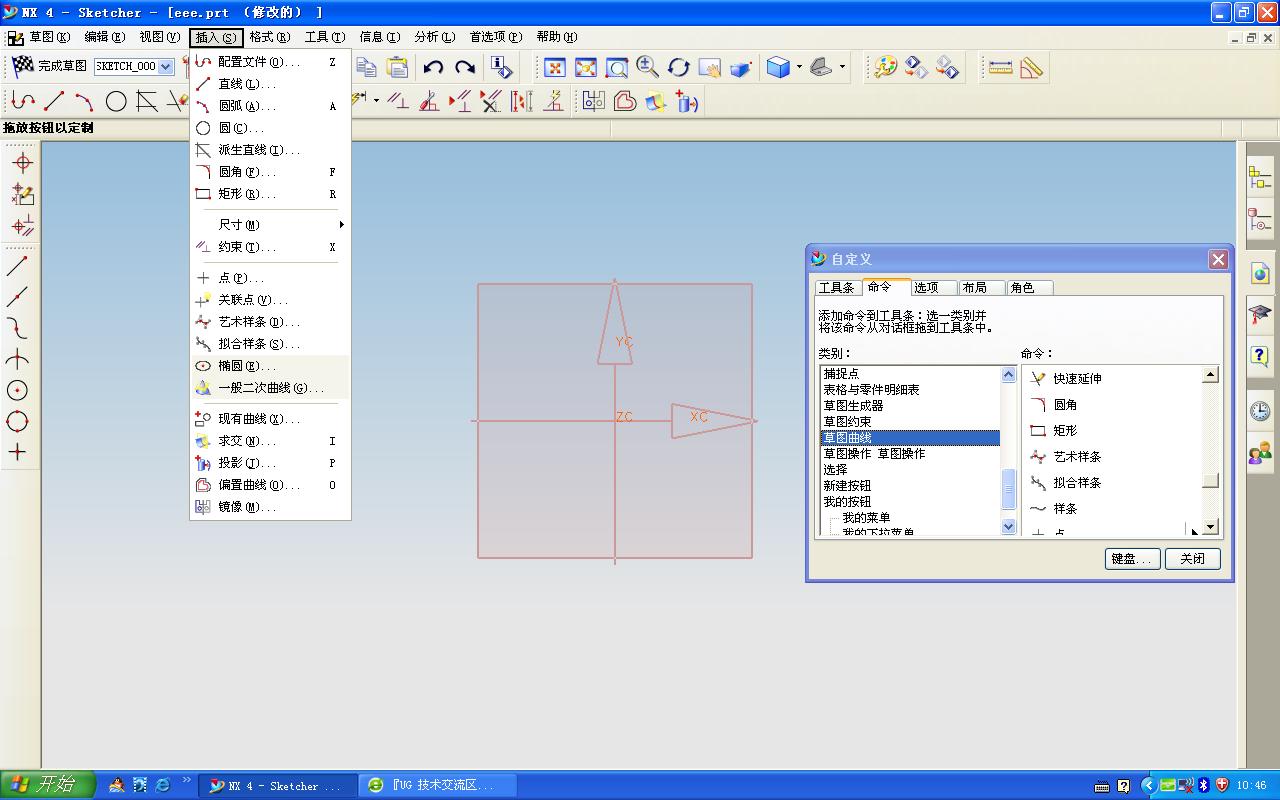The width and height of the screenshot is (1280, 800).
Task: Click the commands list scroll-up arrow
Action: (x=1211, y=375)
